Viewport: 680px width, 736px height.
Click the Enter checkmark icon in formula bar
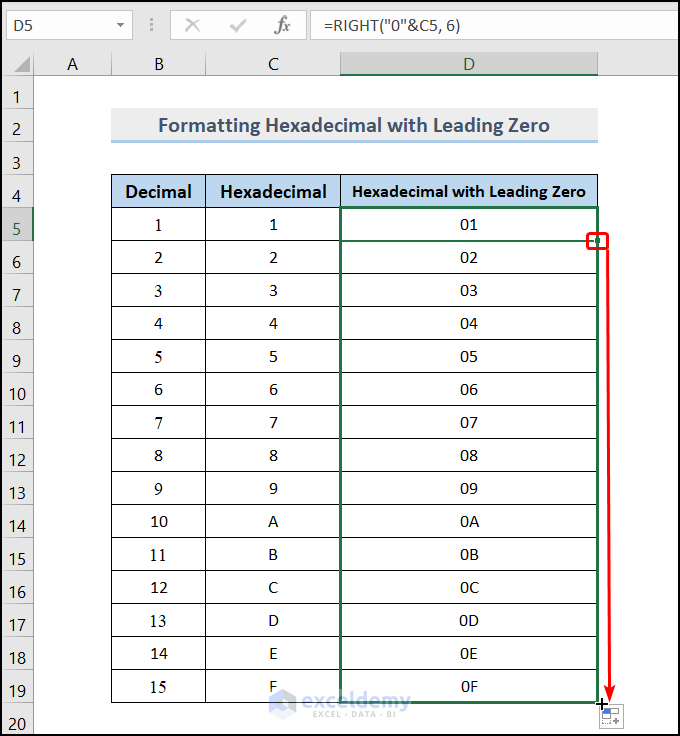coord(238,25)
